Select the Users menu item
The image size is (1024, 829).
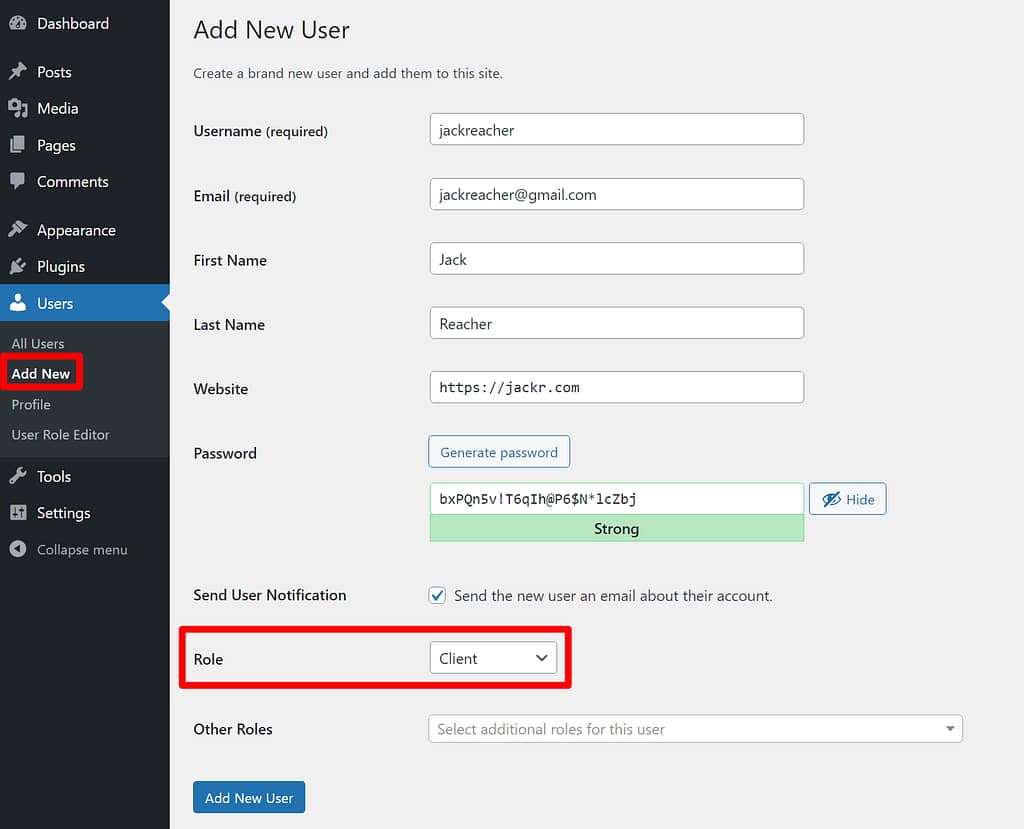[85, 302]
